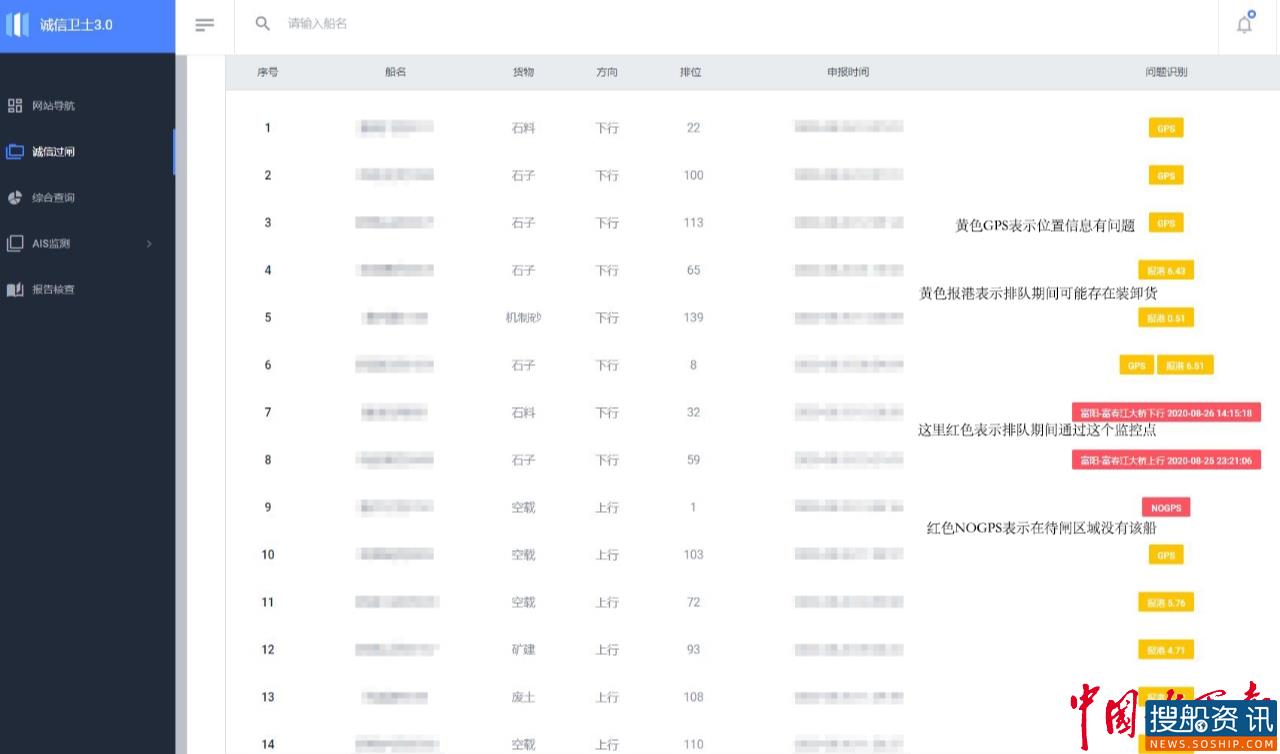Image resolution: width=1280 pixels, height=754 pixels.
Task: Click queue position 59
Action: (x=694, y=460)
